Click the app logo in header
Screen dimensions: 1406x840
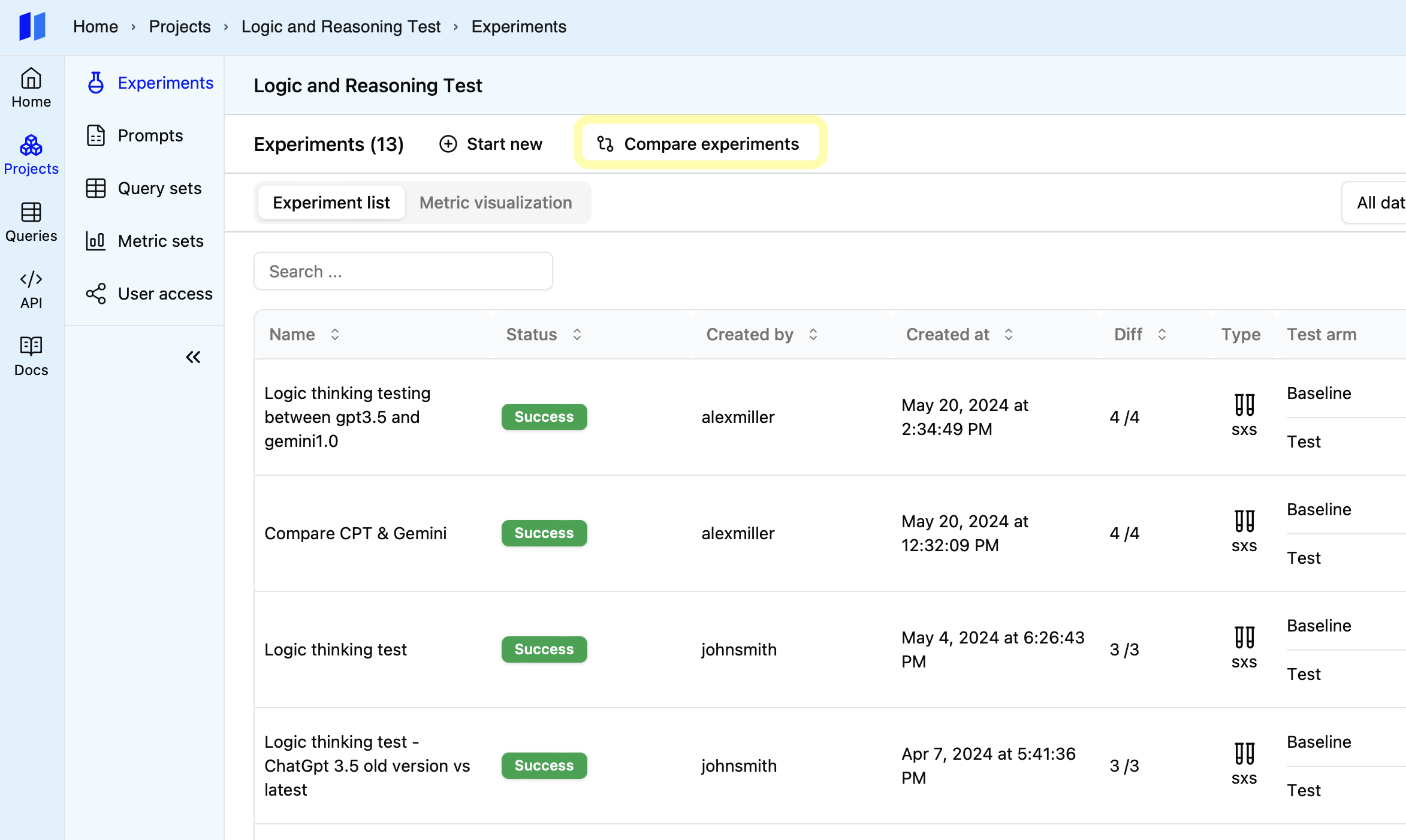click(x=32, y=26)
